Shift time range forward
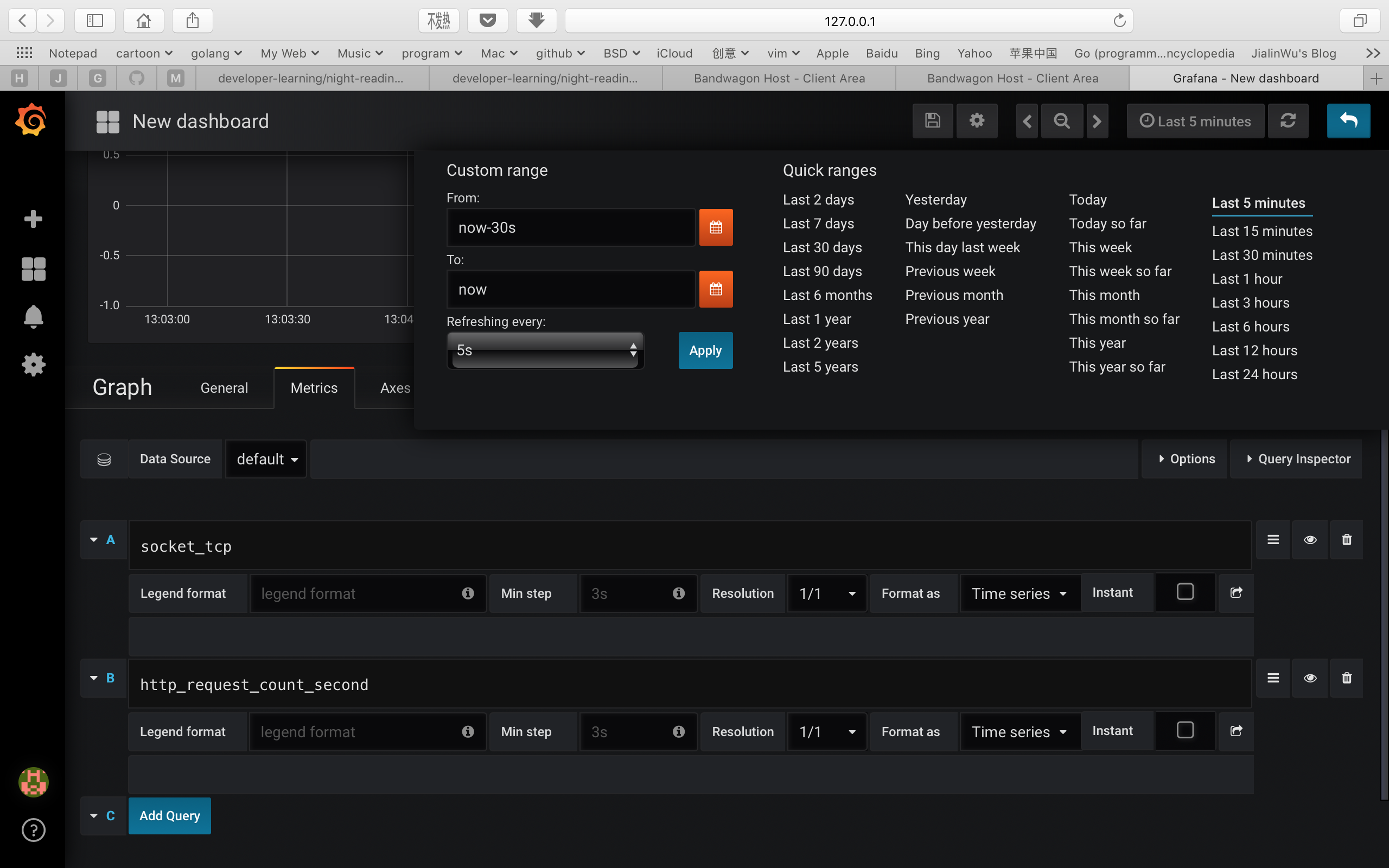1389x868 pixels. (1097, 120)
